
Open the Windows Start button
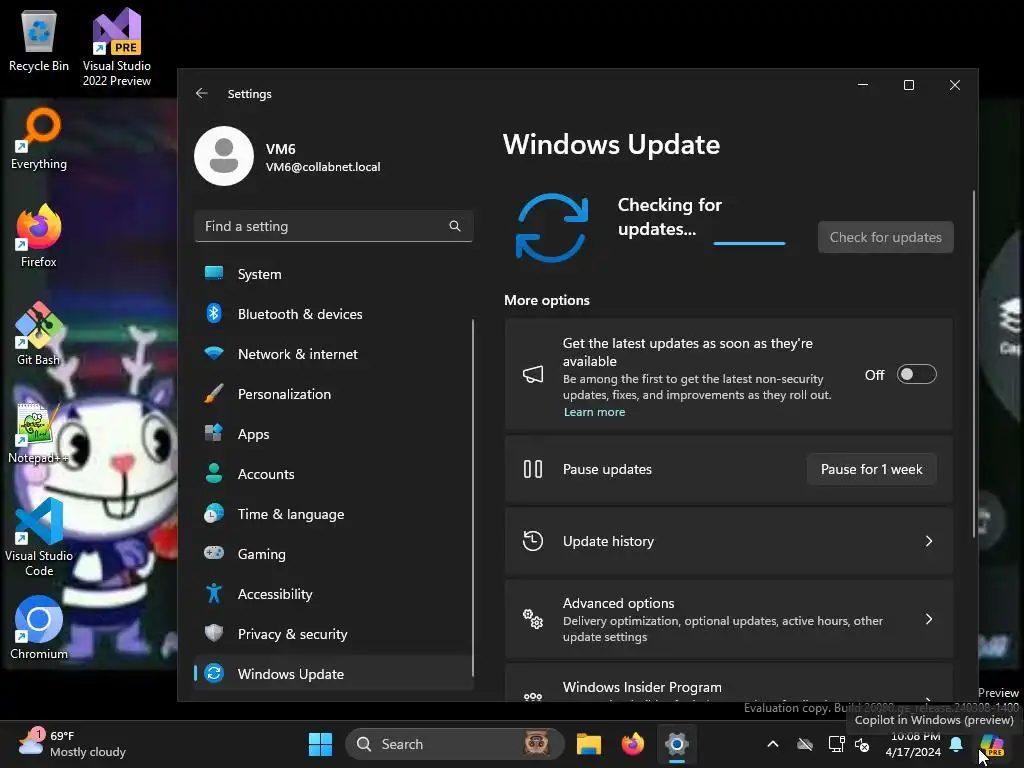pos(320,744)
